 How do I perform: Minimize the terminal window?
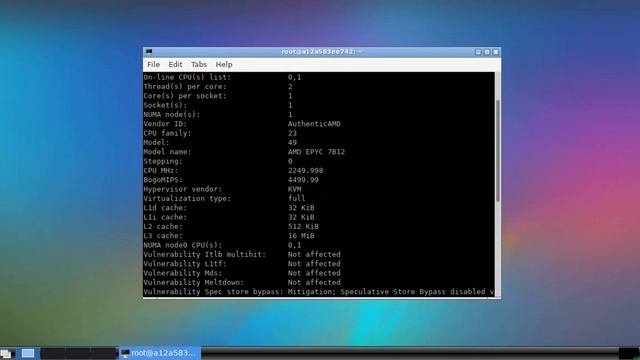[x=478, y=52]
